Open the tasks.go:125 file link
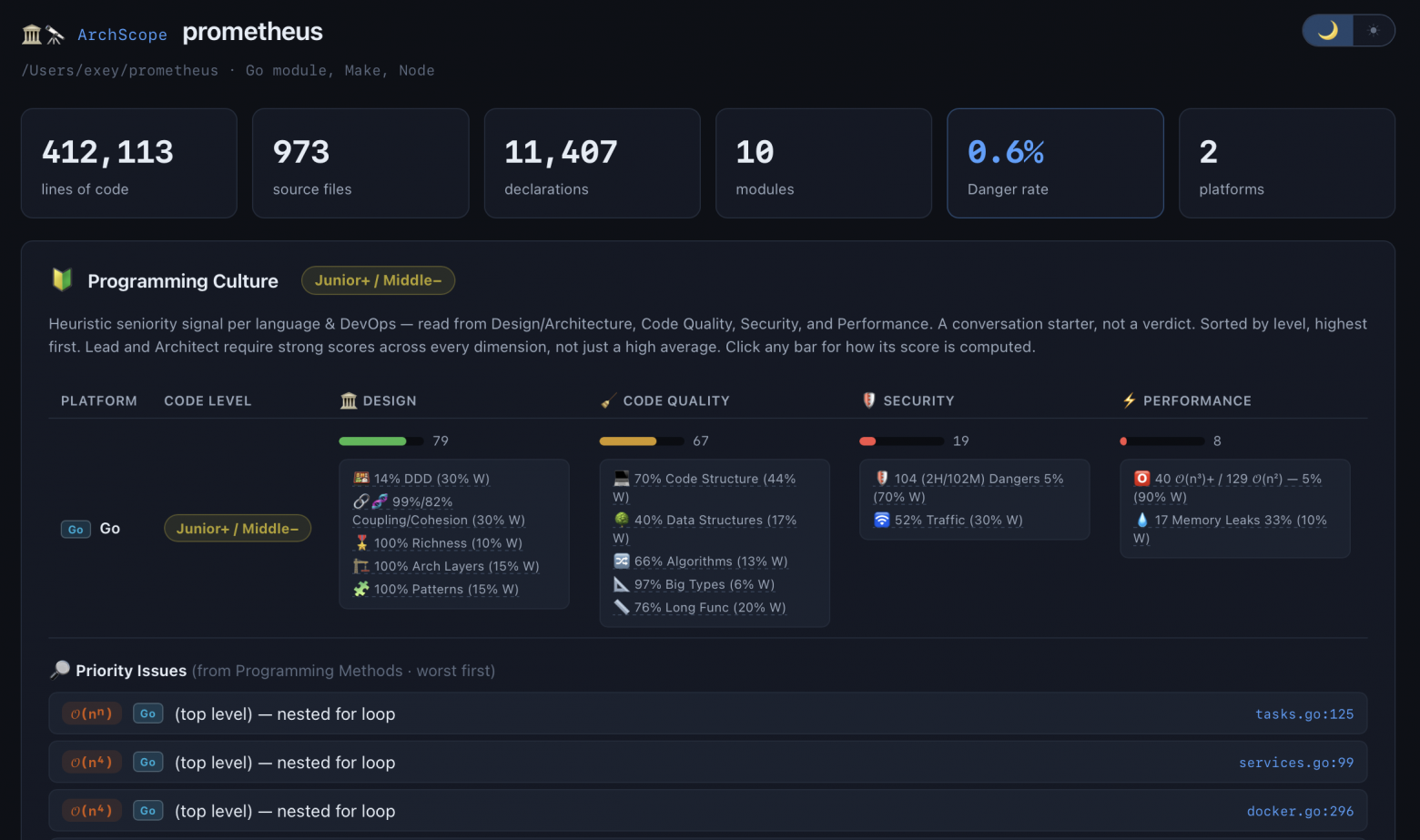1420x840 pixels. coord(1304,714)
